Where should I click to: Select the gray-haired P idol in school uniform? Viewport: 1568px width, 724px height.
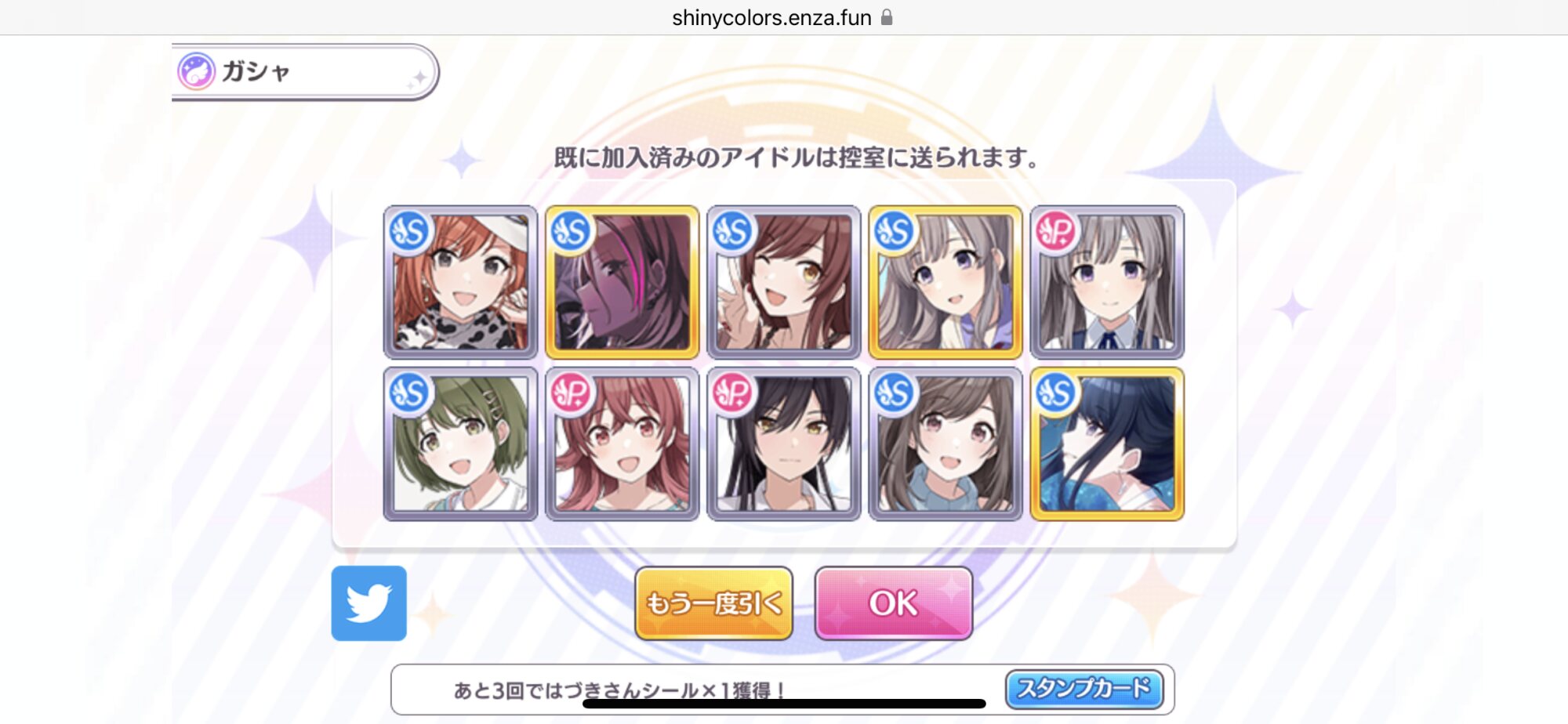[1107, 282]
